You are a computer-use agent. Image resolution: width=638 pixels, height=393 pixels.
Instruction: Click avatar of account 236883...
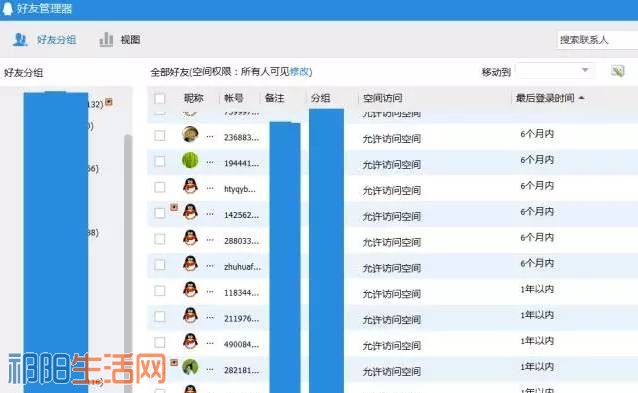click(190, 134)
